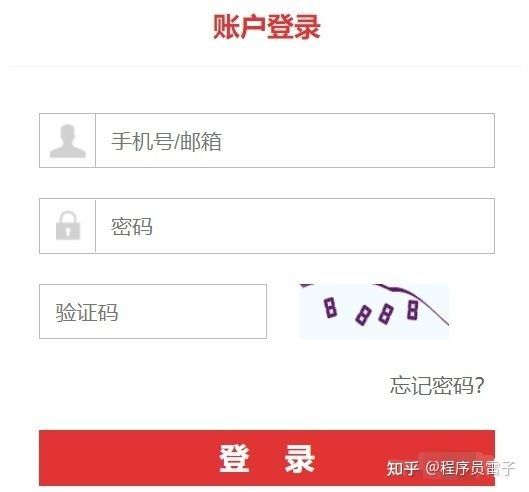The width and height of the screenshot is (529, 492).
Task: Click the user silhouette icon
Action: pyautogui.click(x=67, y=141)
